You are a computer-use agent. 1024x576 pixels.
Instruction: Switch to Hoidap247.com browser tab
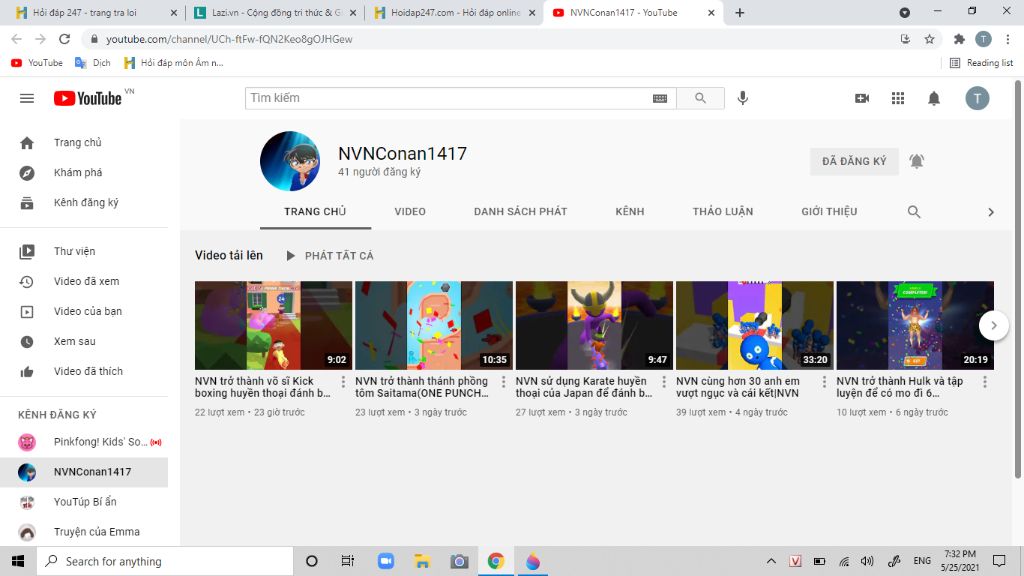[x=454, y=12]
